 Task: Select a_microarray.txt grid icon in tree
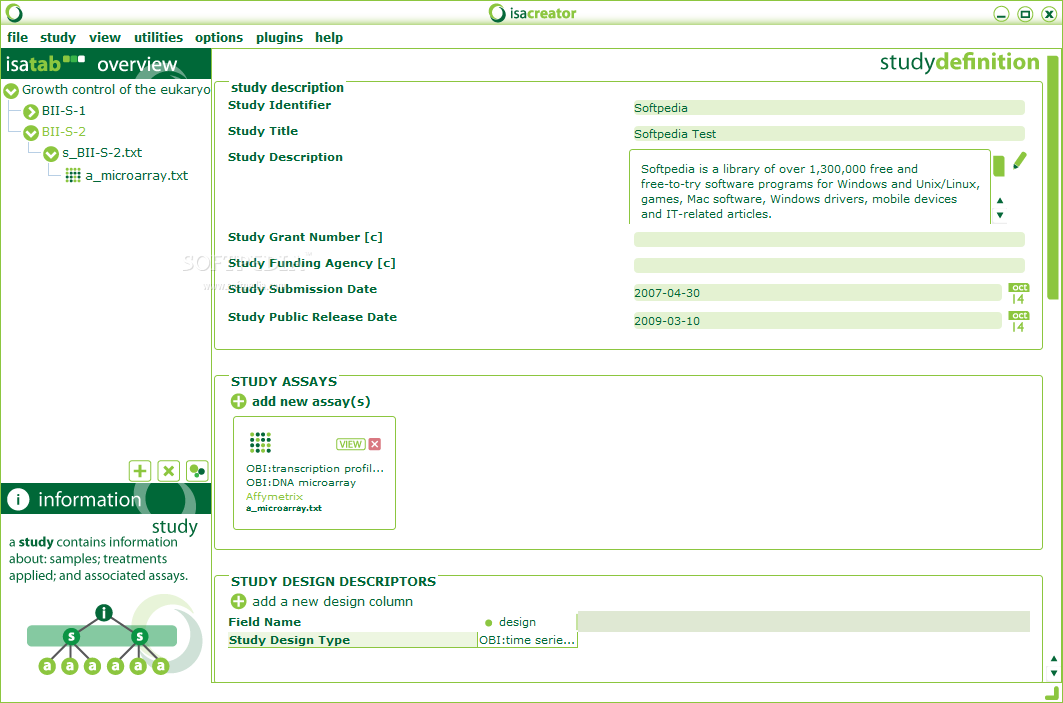point(73,176)
